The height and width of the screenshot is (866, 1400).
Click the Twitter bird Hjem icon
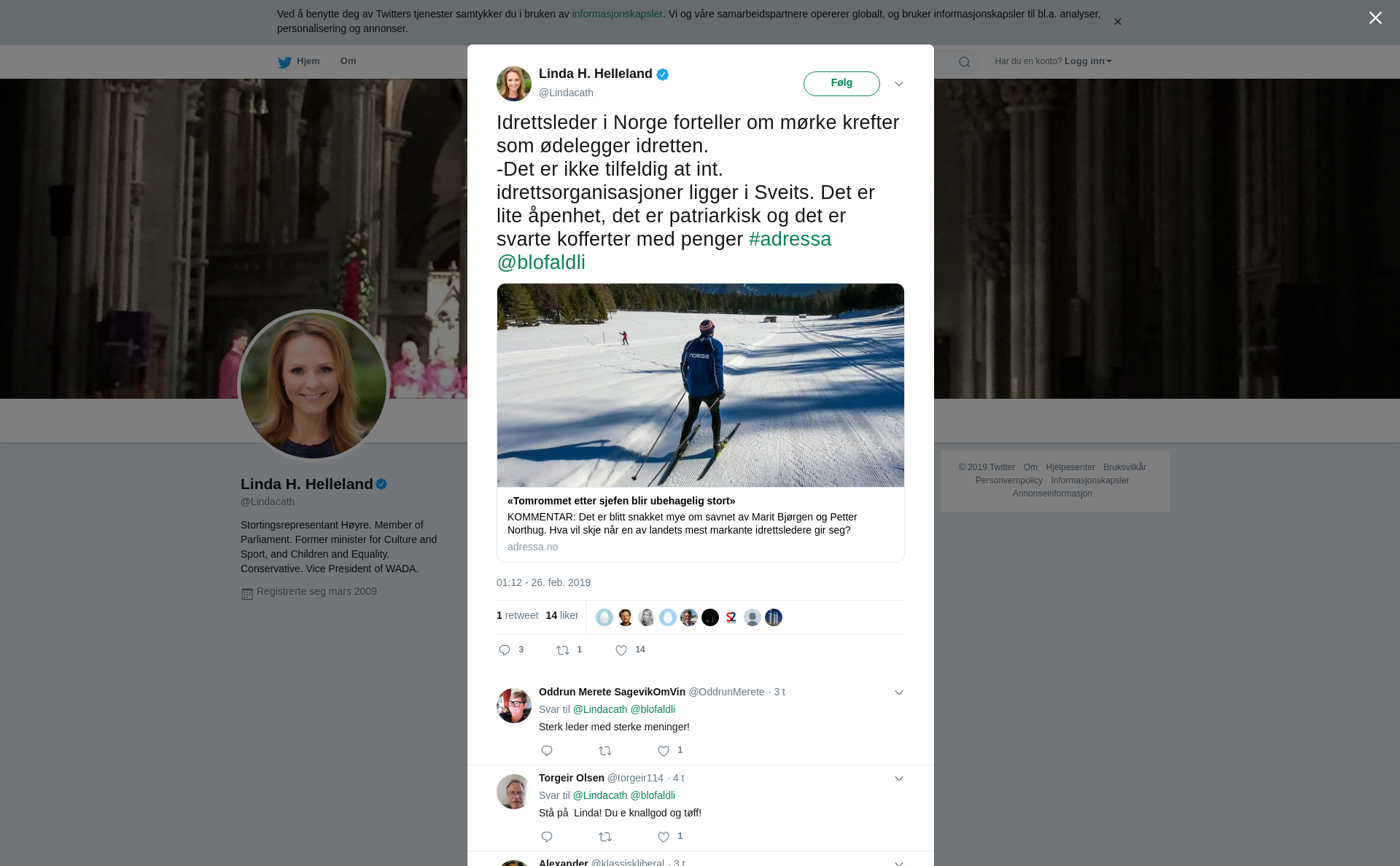point(284,63)
